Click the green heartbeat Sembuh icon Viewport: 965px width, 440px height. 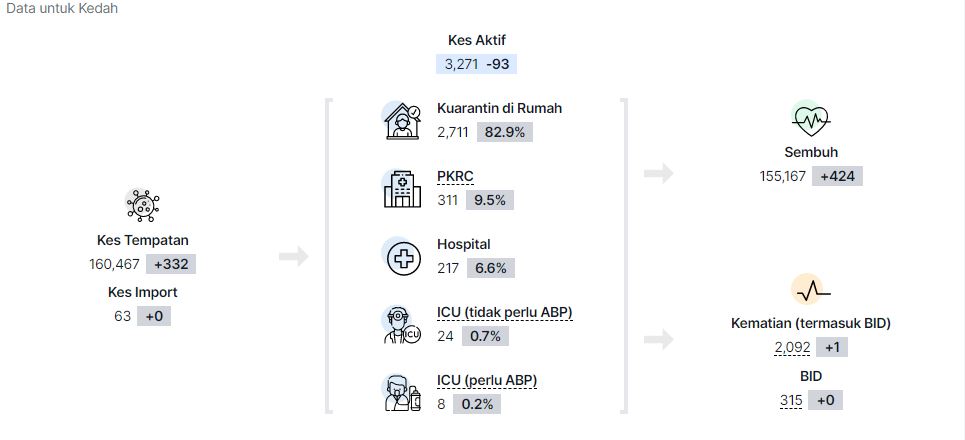[x=811, y=118]
